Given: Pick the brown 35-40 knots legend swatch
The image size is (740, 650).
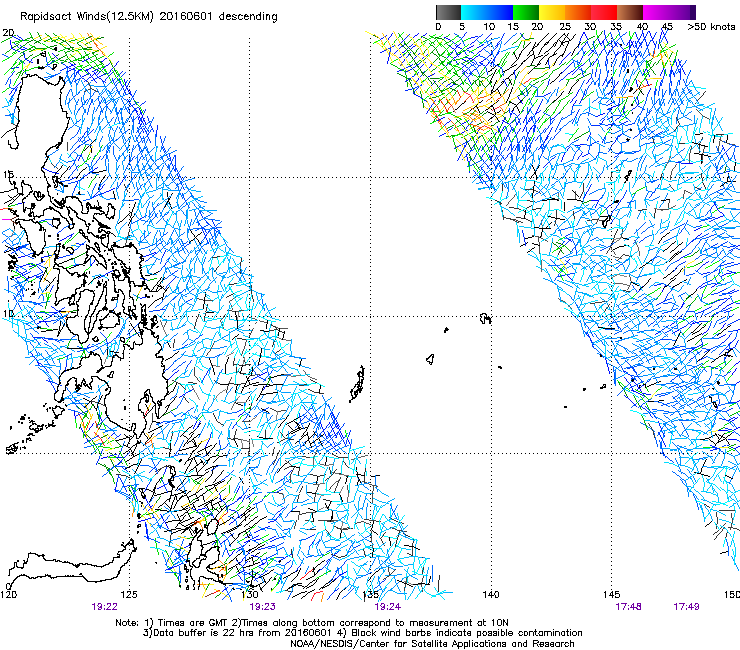Looking at the screenshot, I should click(630, 12).
